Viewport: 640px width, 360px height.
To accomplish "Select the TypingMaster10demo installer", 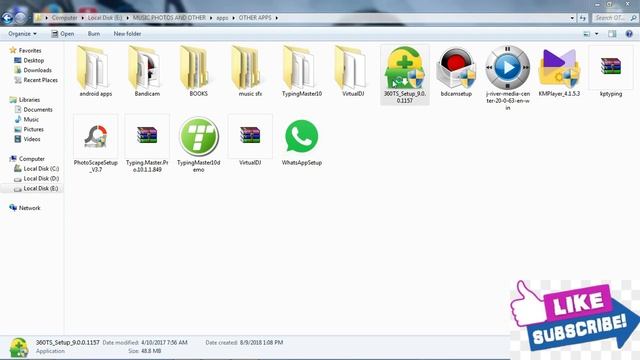I will pos(198,144).
